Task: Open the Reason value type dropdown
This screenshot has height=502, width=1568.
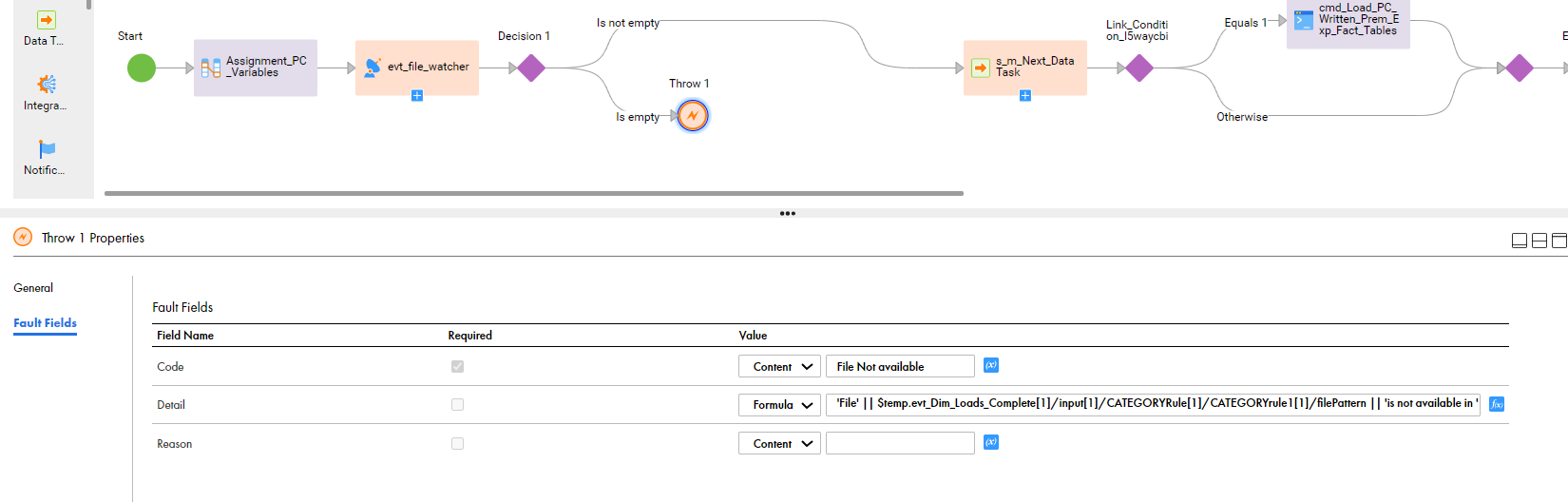Action: point(779,443)
